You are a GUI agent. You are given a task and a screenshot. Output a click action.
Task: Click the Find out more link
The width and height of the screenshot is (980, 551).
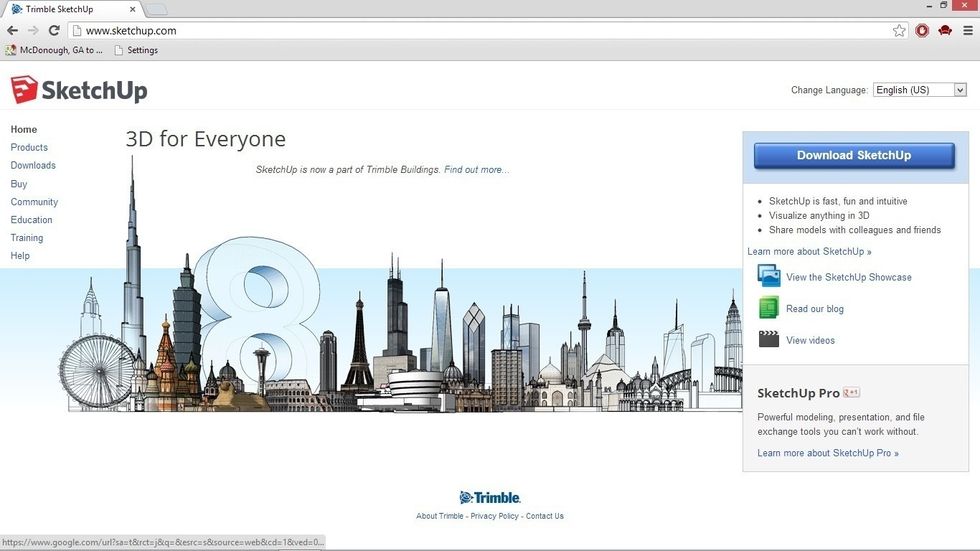click(x=476, y=169)
